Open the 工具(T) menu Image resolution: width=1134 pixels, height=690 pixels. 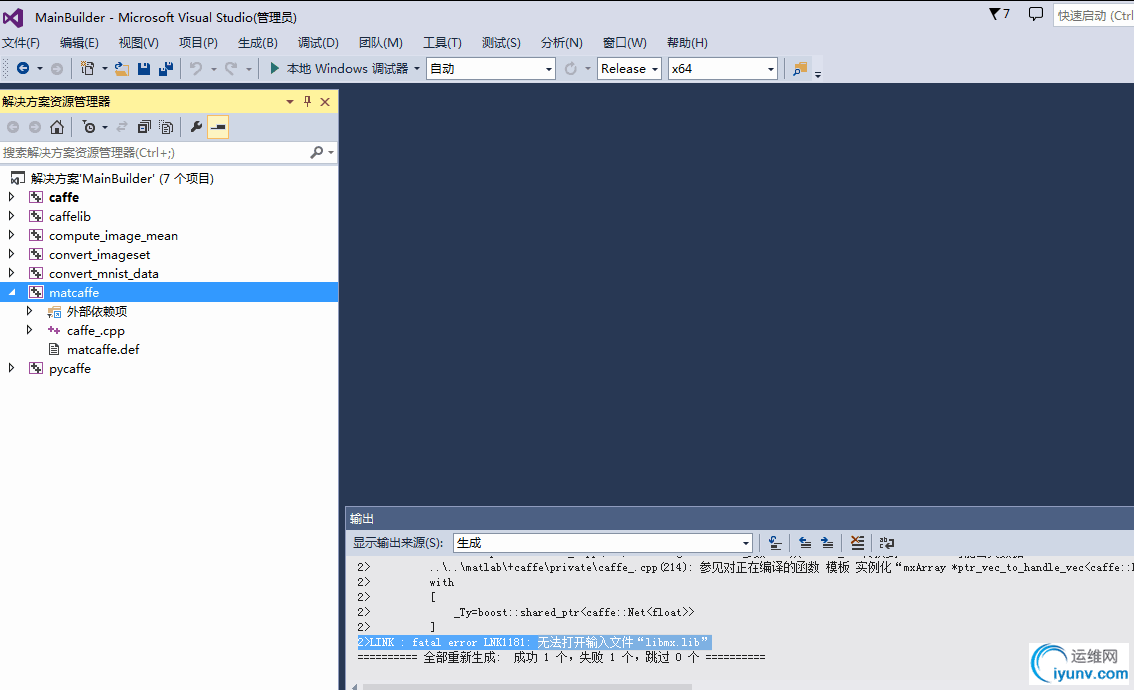click(443, 42)
